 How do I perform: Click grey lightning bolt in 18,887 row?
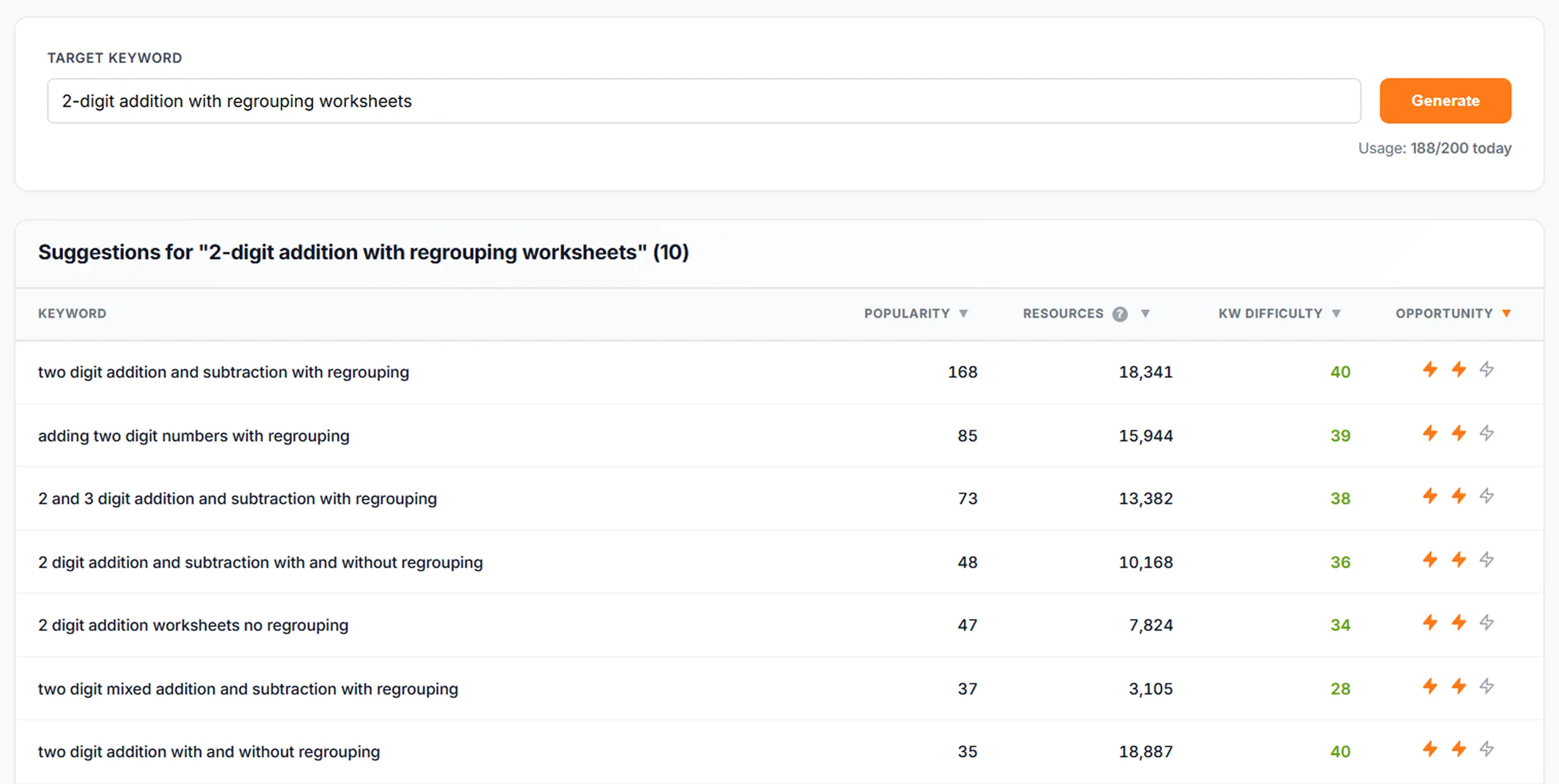point(1486,749)
